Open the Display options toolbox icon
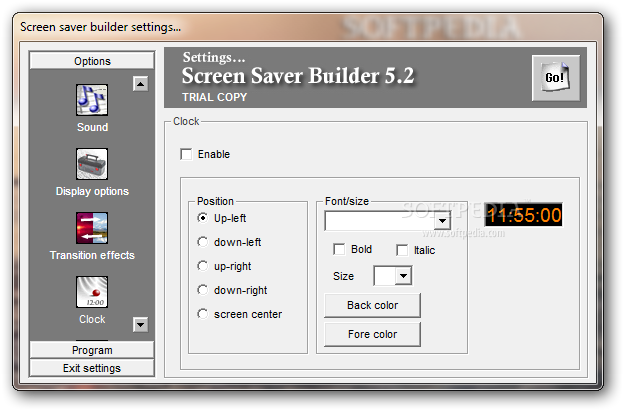The width and height of the screenshot is (624, 411). pyautogui.click(x=92, y=164)
